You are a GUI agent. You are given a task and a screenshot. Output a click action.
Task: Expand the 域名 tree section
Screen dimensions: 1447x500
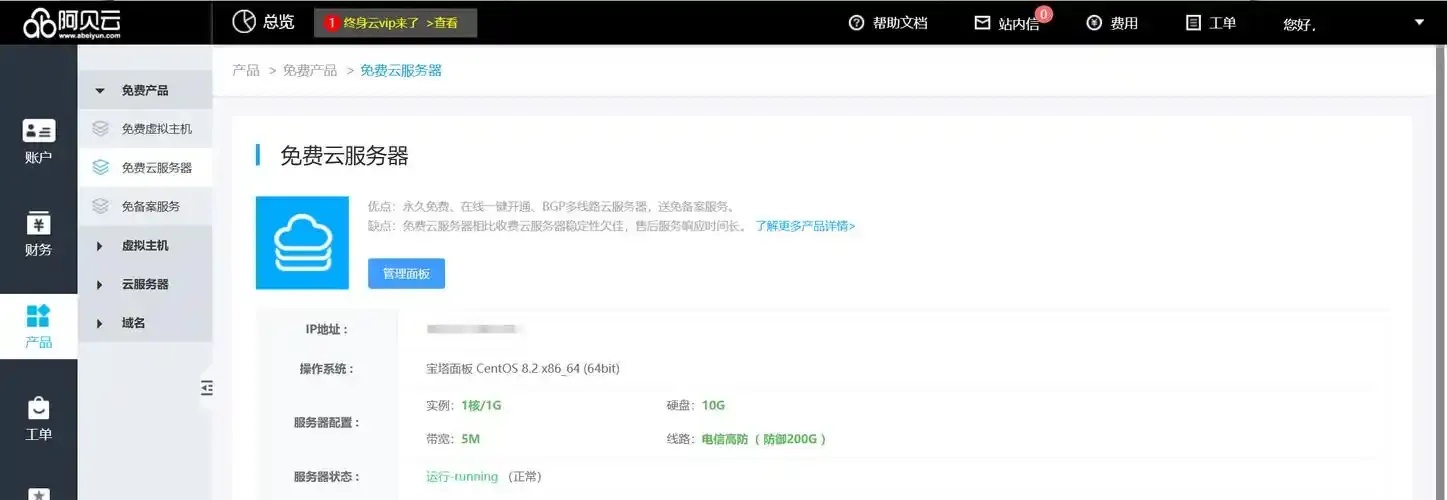145,323
